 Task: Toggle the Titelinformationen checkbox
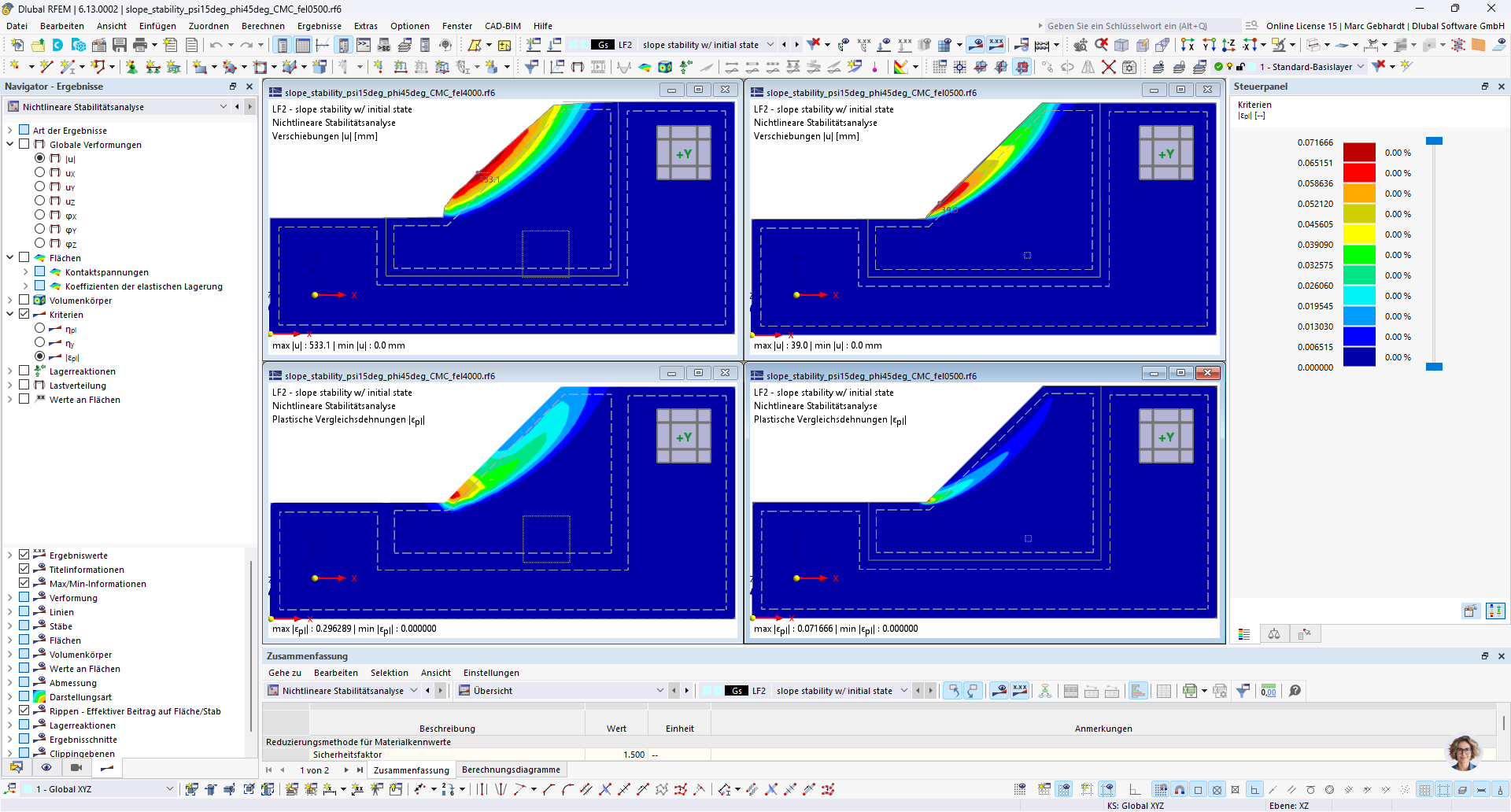pos(24,570)
